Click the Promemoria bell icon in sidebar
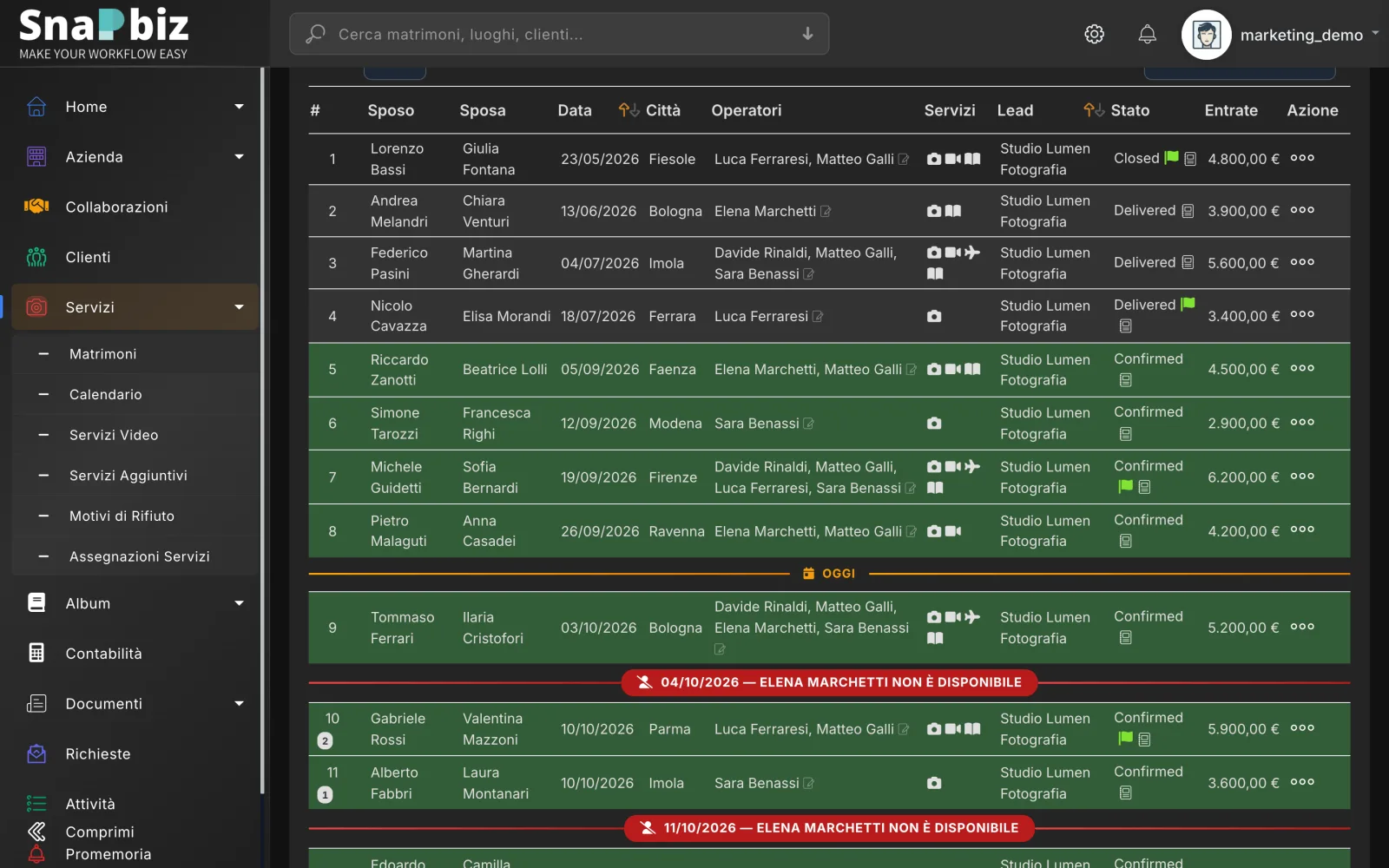This screenshot has width=1389, height=868. [x=36, y=854]
